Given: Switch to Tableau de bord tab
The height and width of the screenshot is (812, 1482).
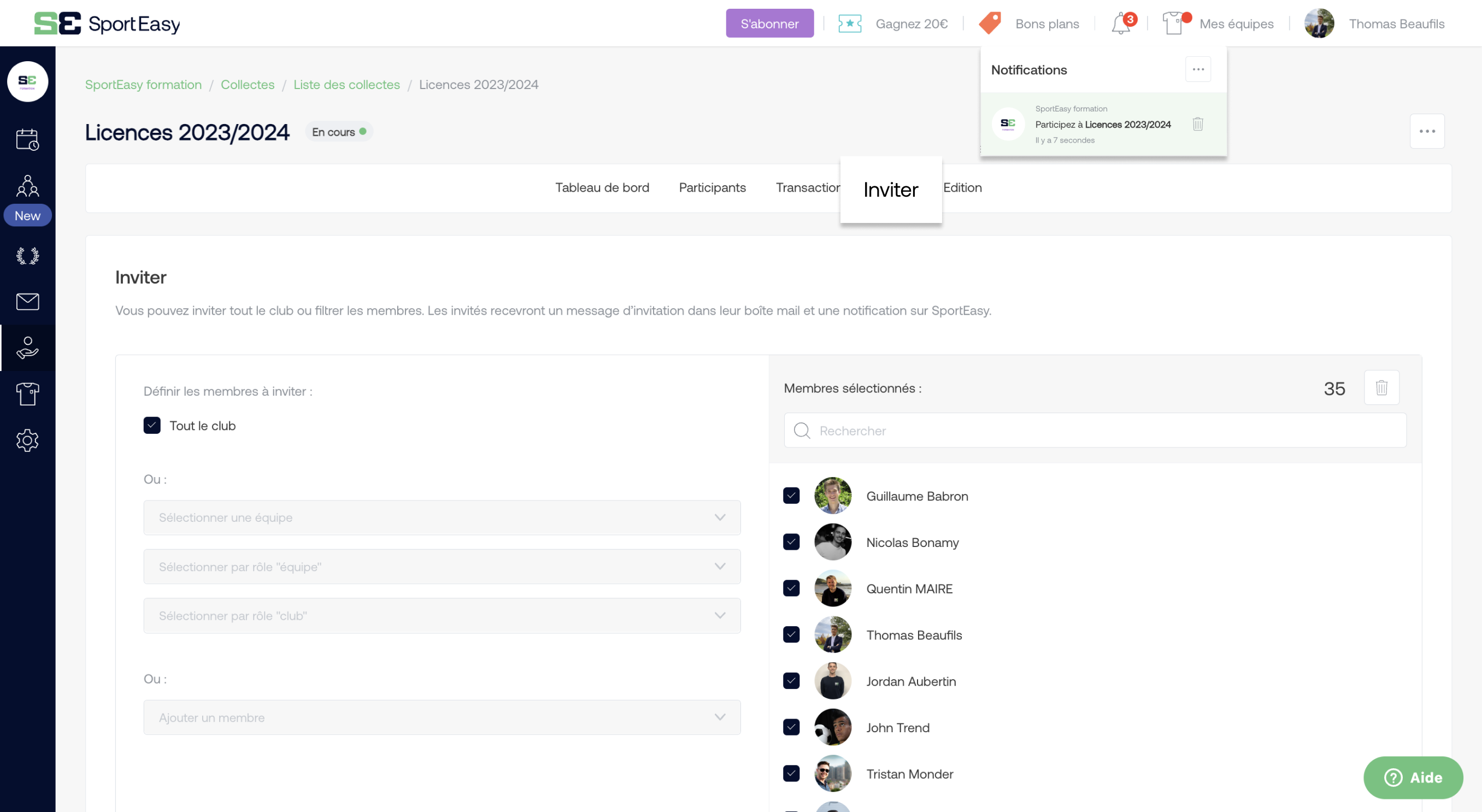Looking at the screenshot, I should coord(602,187).
